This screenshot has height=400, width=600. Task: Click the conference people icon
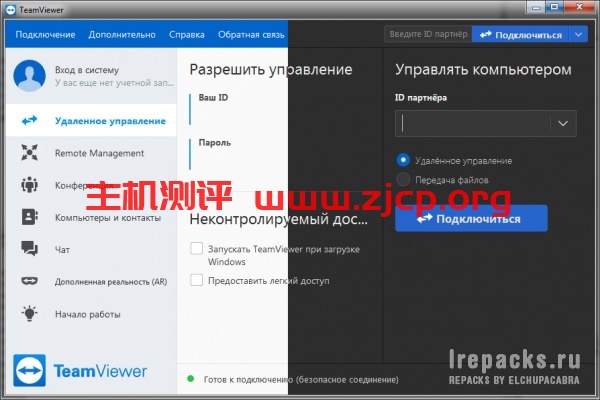click(29, 185)
